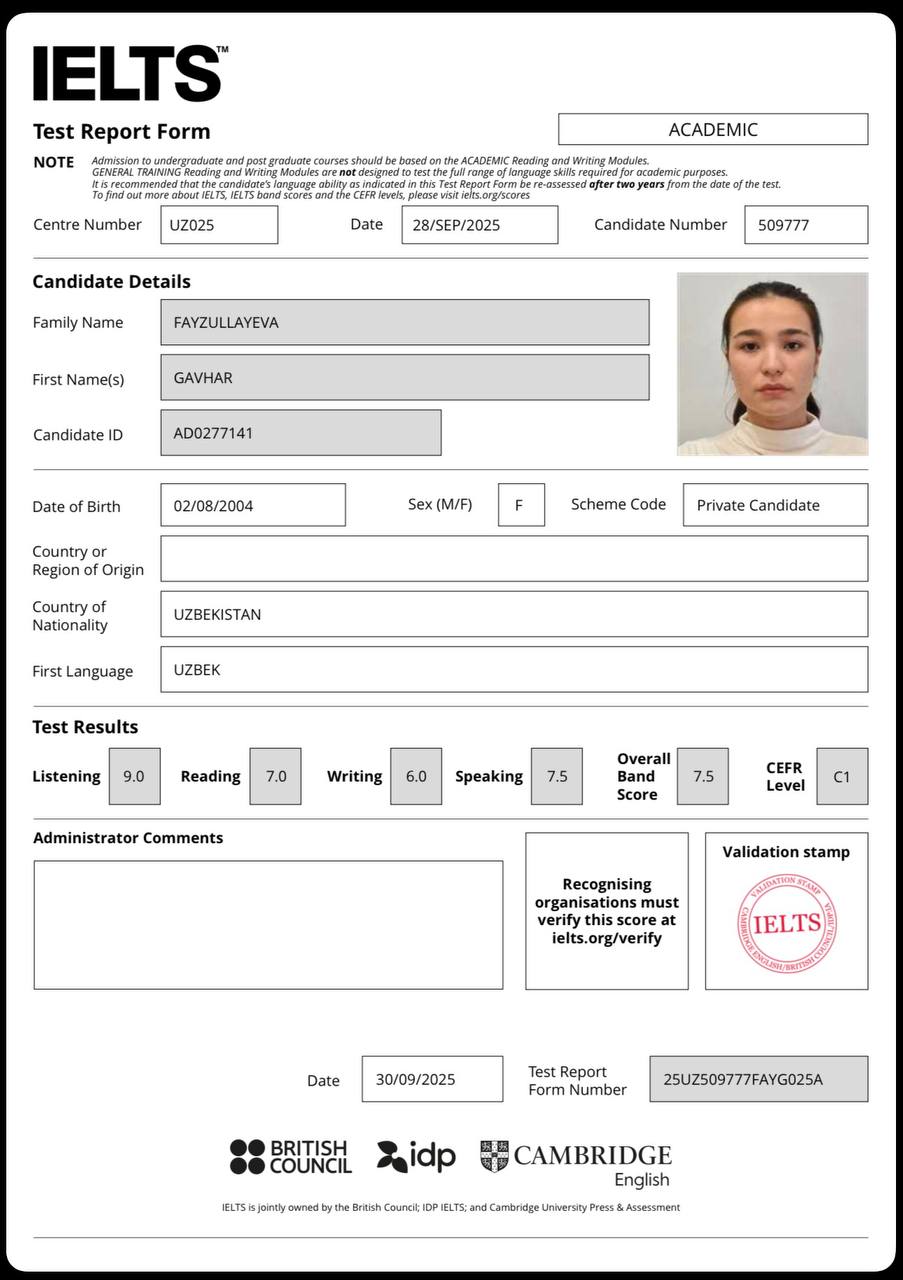
Task: Click the red IELTS validation stamp
Action: [x=788, y=922]
